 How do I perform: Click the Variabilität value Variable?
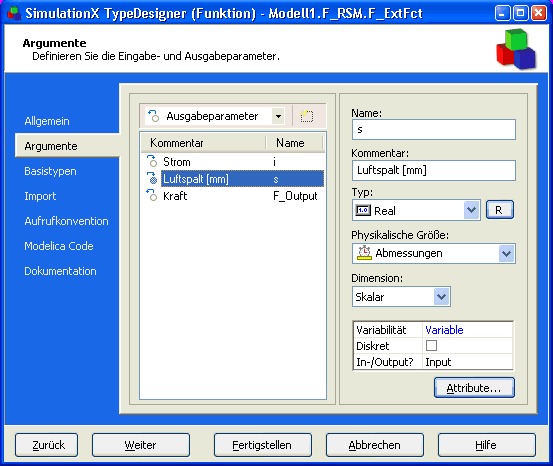[444, 330]
